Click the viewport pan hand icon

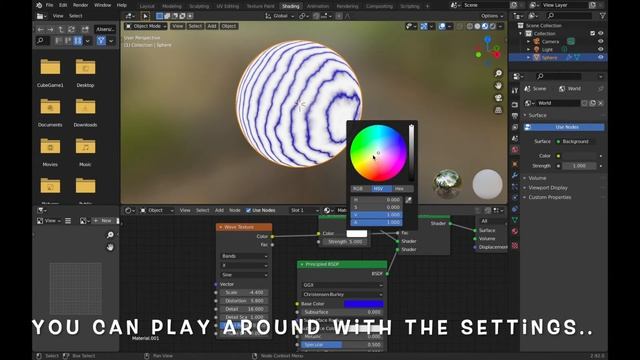[x=498, y=86]
